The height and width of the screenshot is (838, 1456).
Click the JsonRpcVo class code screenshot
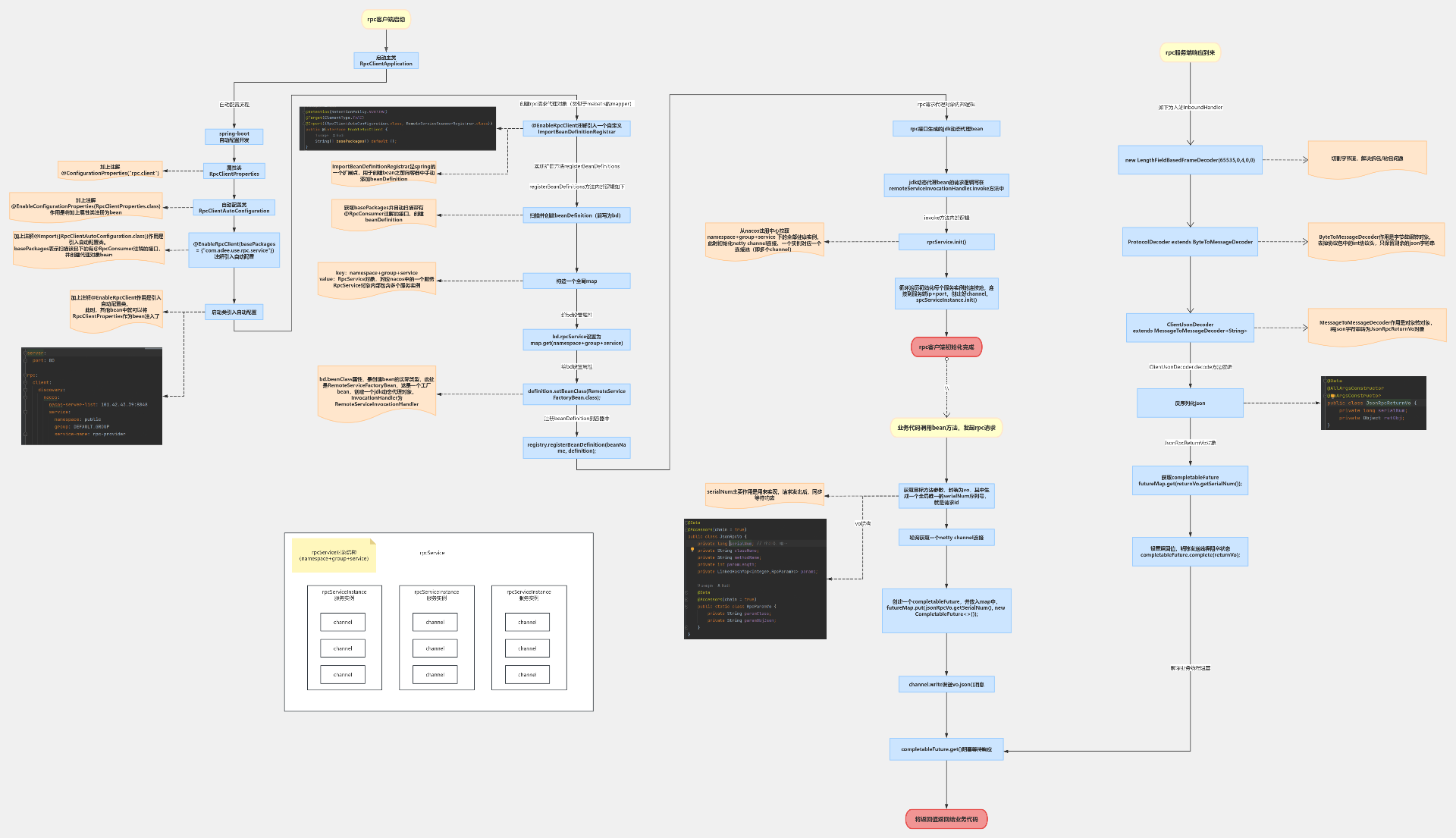coord(755,579)
